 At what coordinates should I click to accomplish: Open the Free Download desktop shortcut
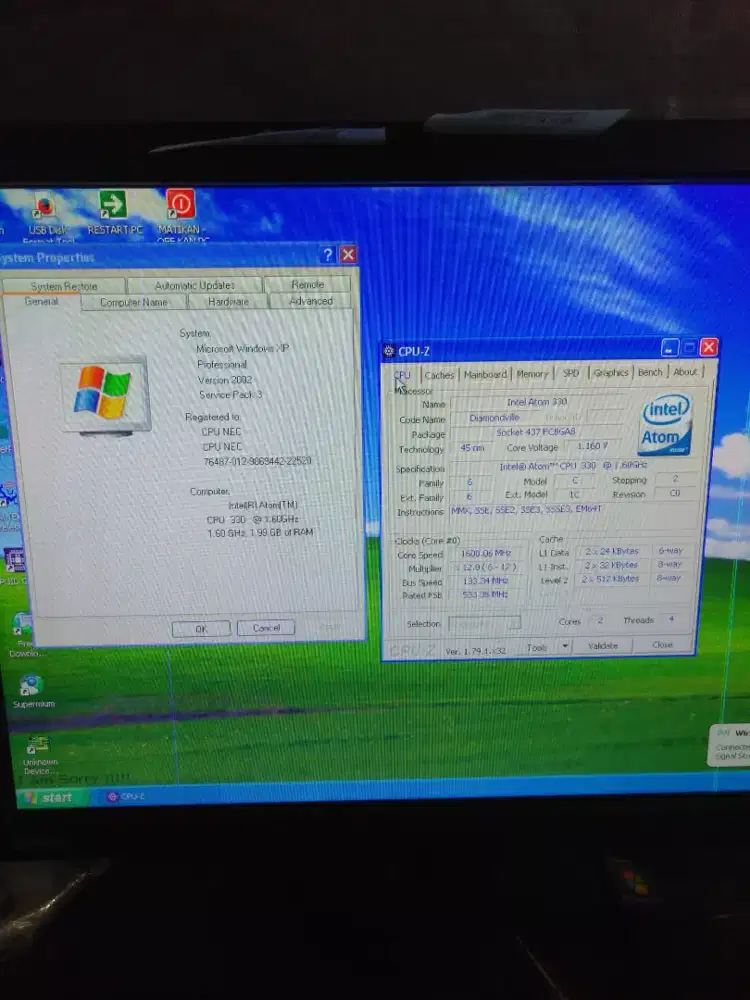click(x=24, y=635)
